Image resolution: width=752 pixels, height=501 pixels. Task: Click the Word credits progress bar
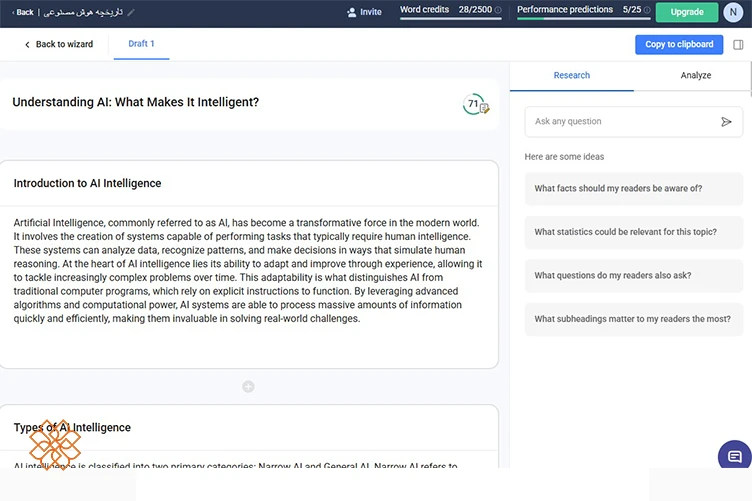451,19
